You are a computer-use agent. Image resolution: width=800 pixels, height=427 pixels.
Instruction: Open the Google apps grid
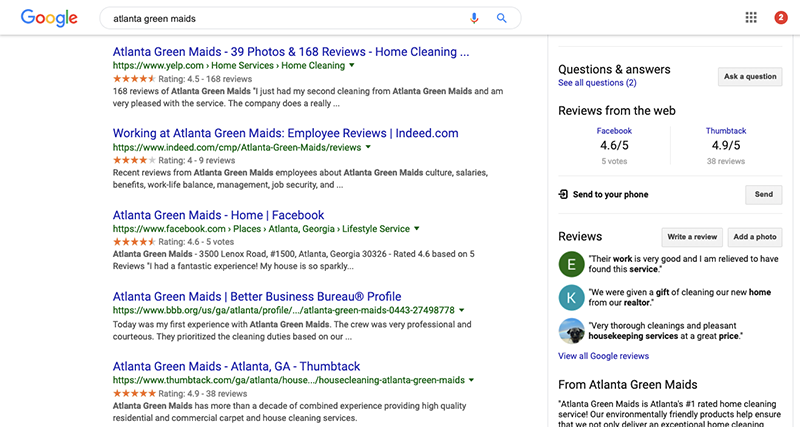751,18
